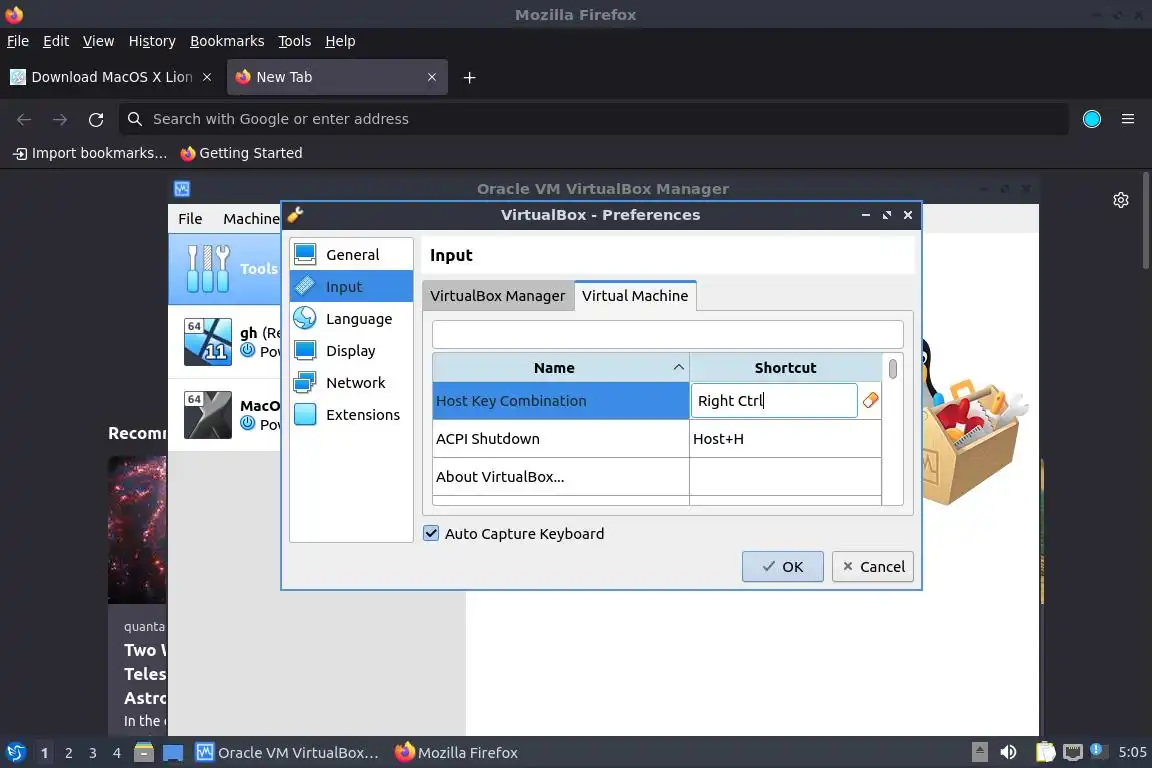Switch to workspace 4

coord(117,753)
